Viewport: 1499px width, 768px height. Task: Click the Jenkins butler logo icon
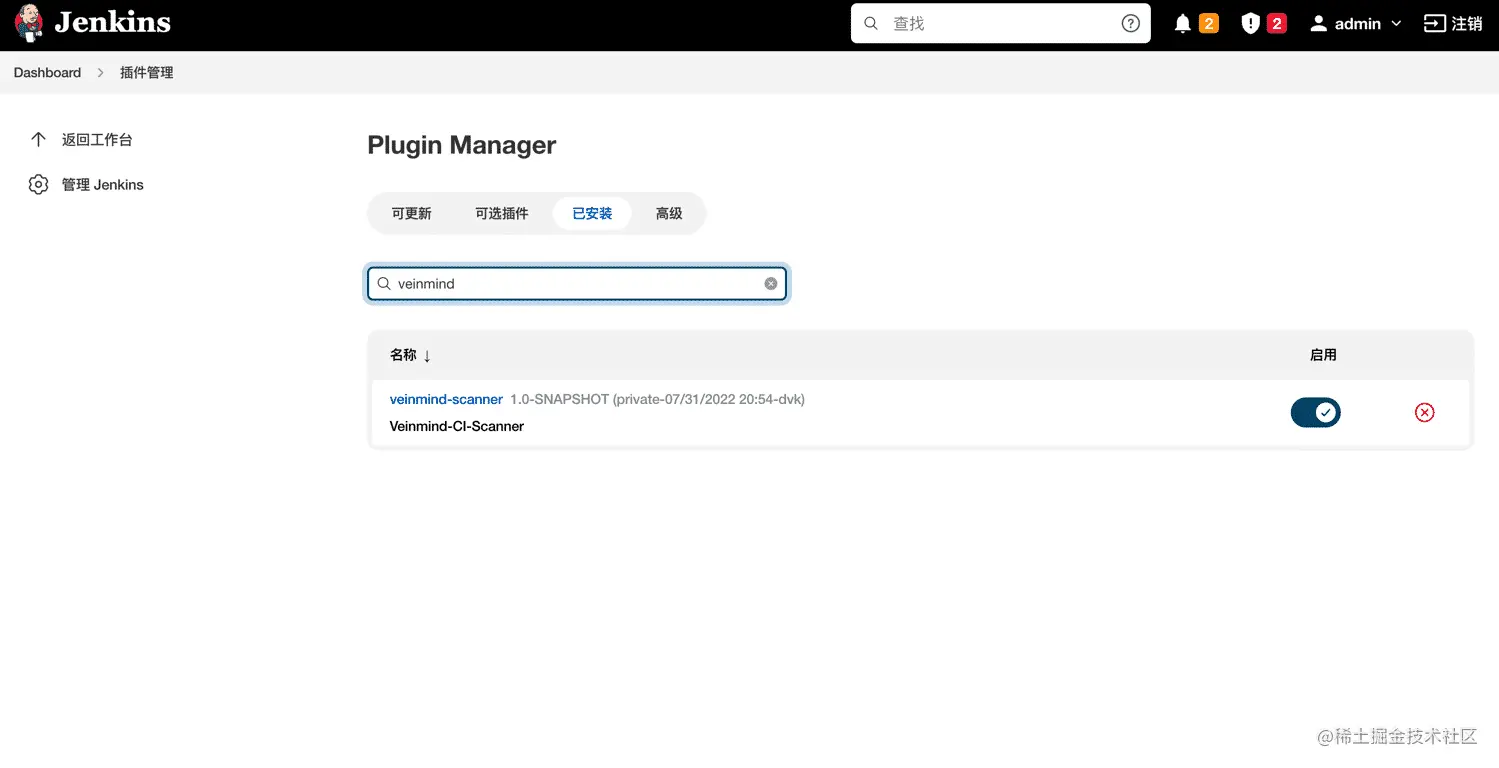click(x=29, y=23)
